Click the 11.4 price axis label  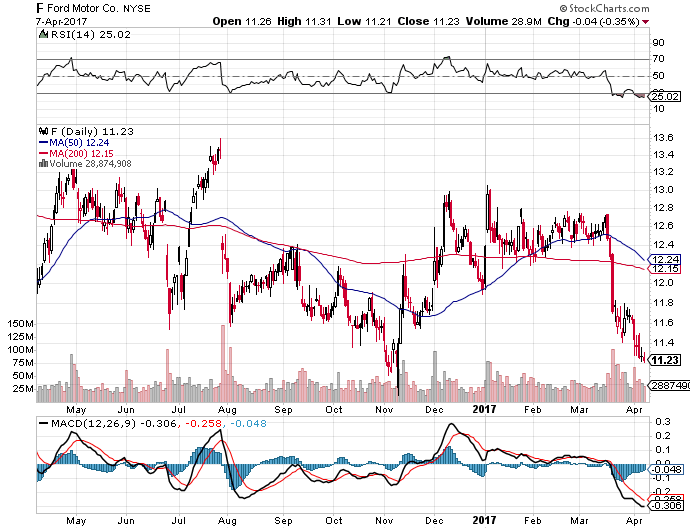(663, 343)
